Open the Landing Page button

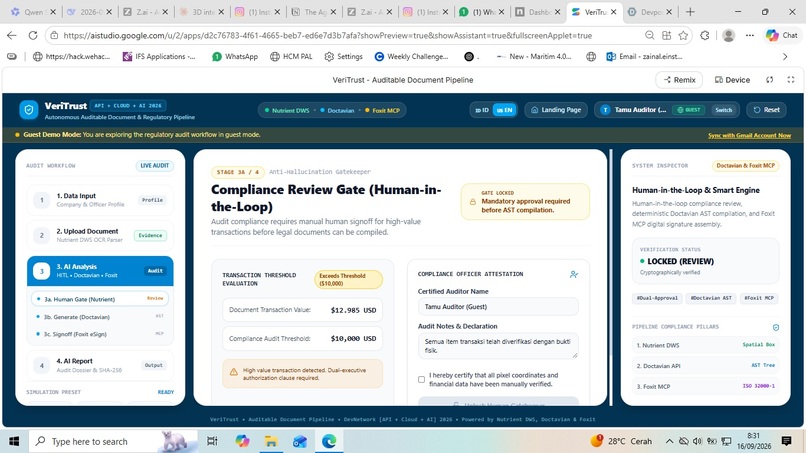(556, 110)
